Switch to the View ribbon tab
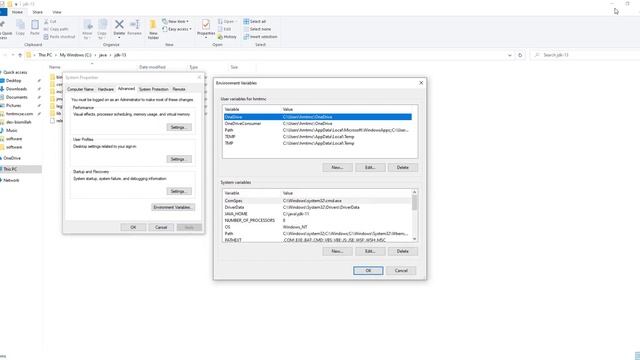 [x=57, y=12]
